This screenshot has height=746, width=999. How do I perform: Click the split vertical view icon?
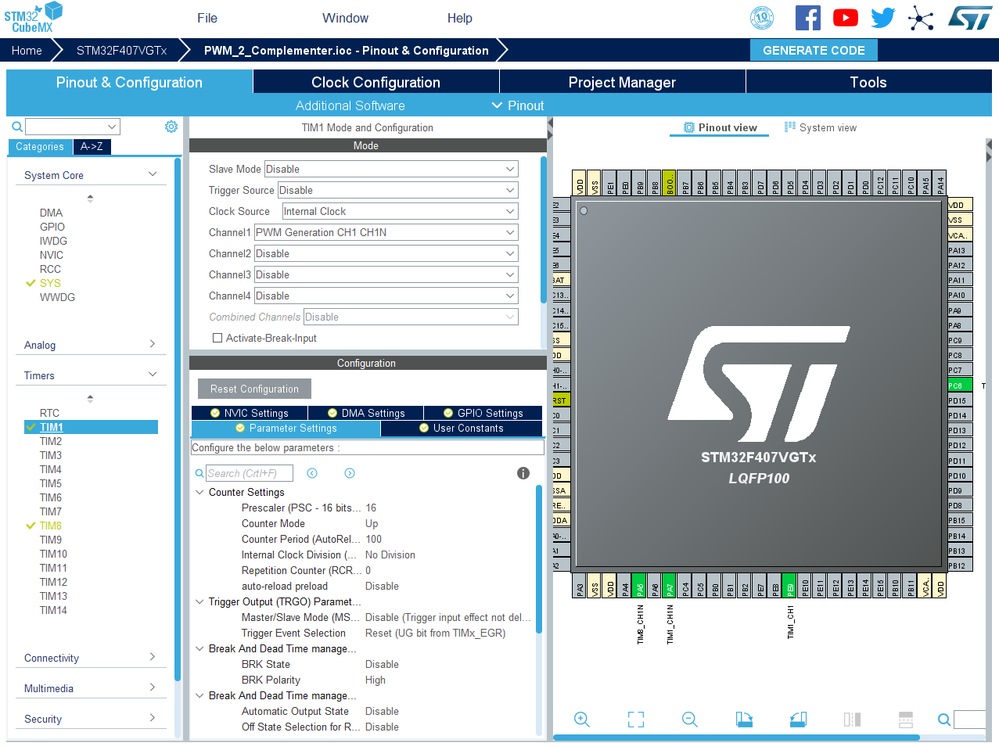(x=852, y=719)
